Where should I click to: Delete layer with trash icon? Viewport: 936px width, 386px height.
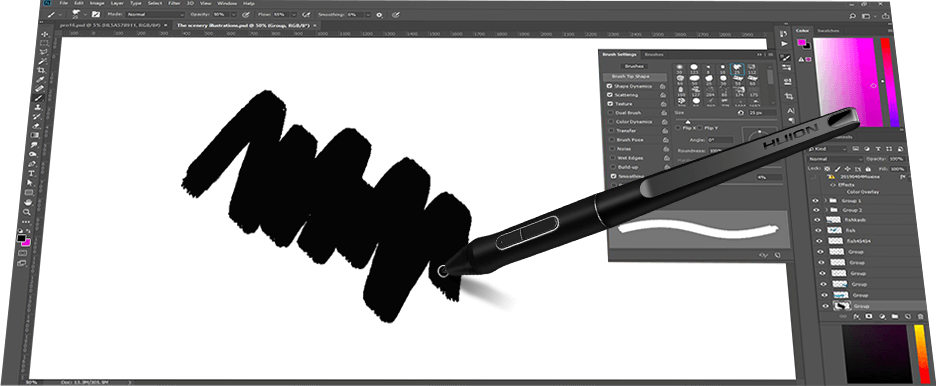(x=920, y=317)
